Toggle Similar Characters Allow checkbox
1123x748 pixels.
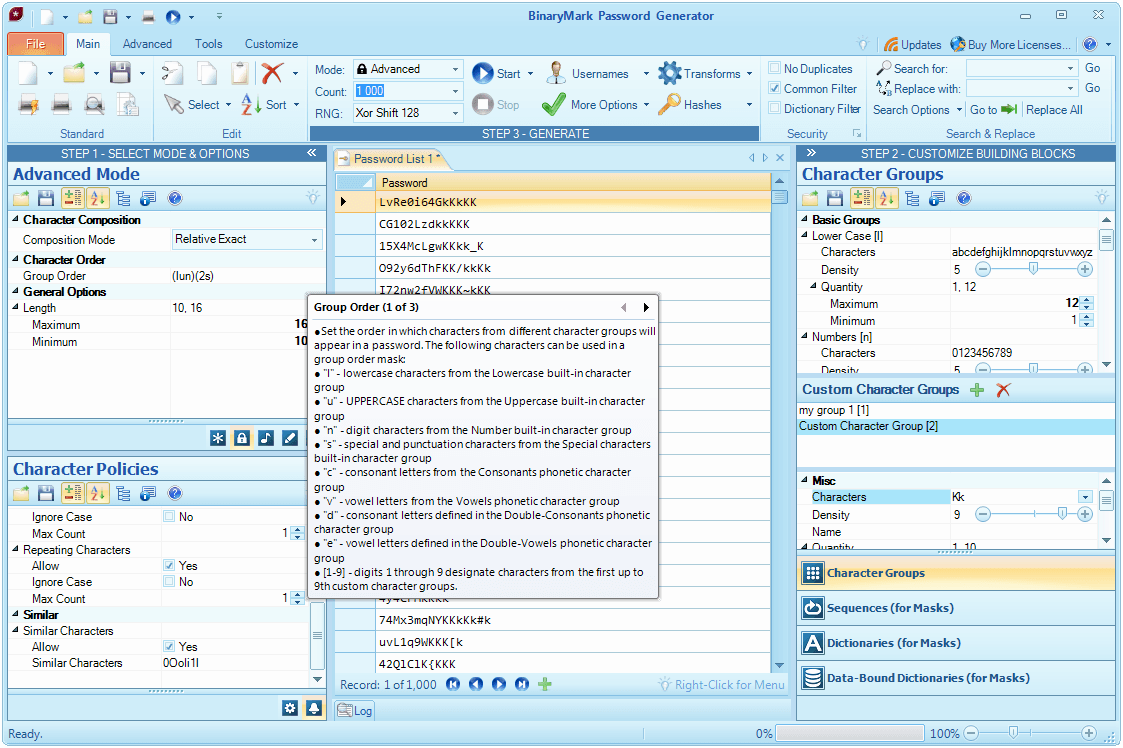[x=169, y=646]
